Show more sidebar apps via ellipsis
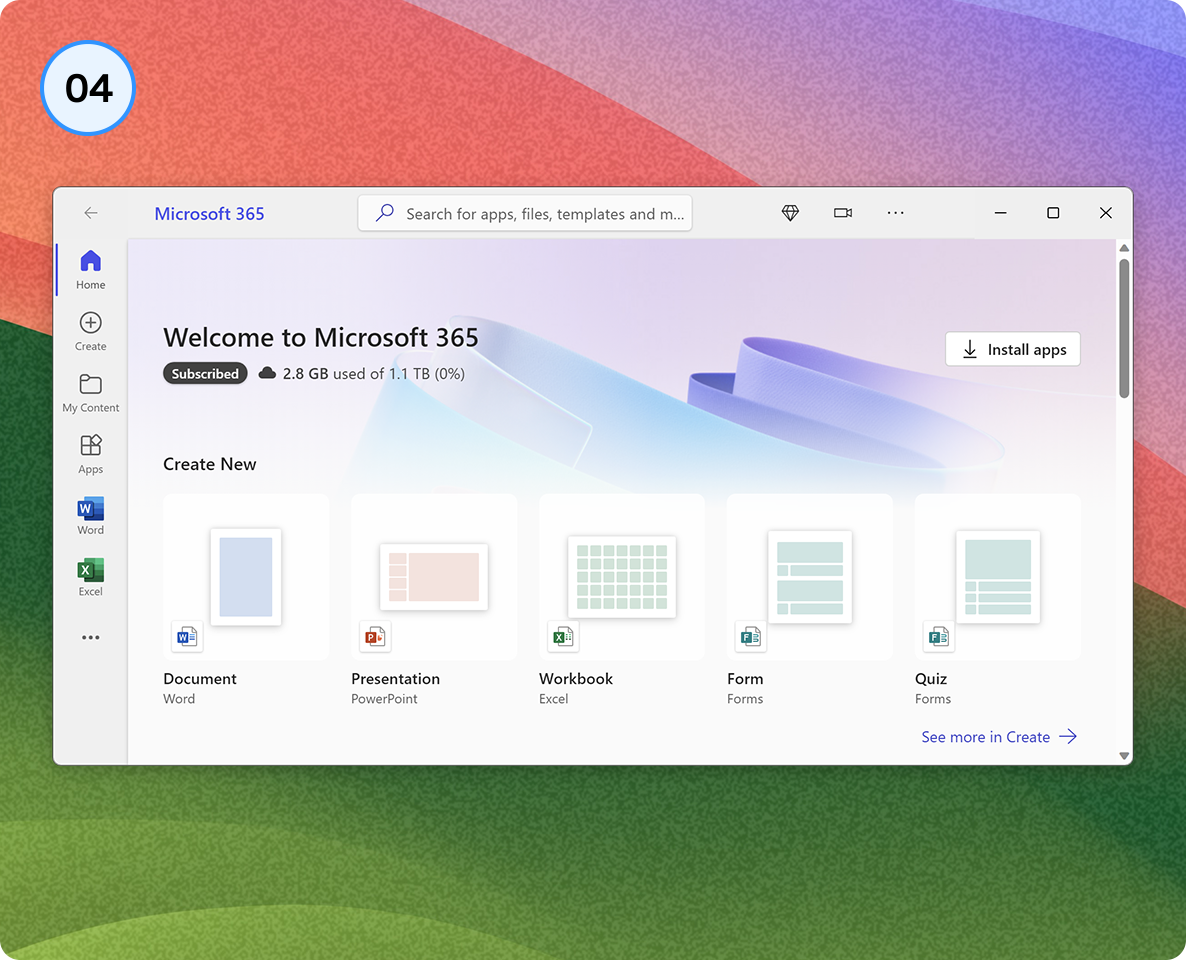 point(91,638)
